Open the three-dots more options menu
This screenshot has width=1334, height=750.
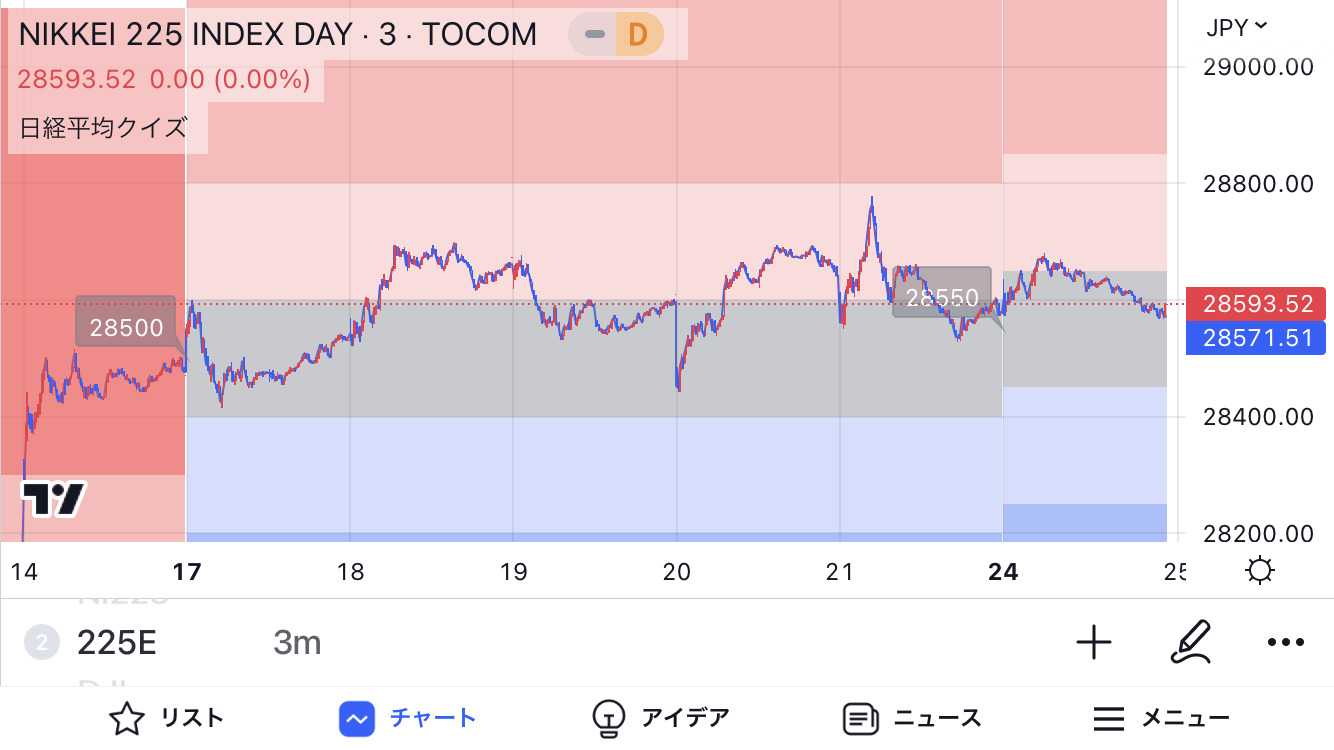(1286, 642)
